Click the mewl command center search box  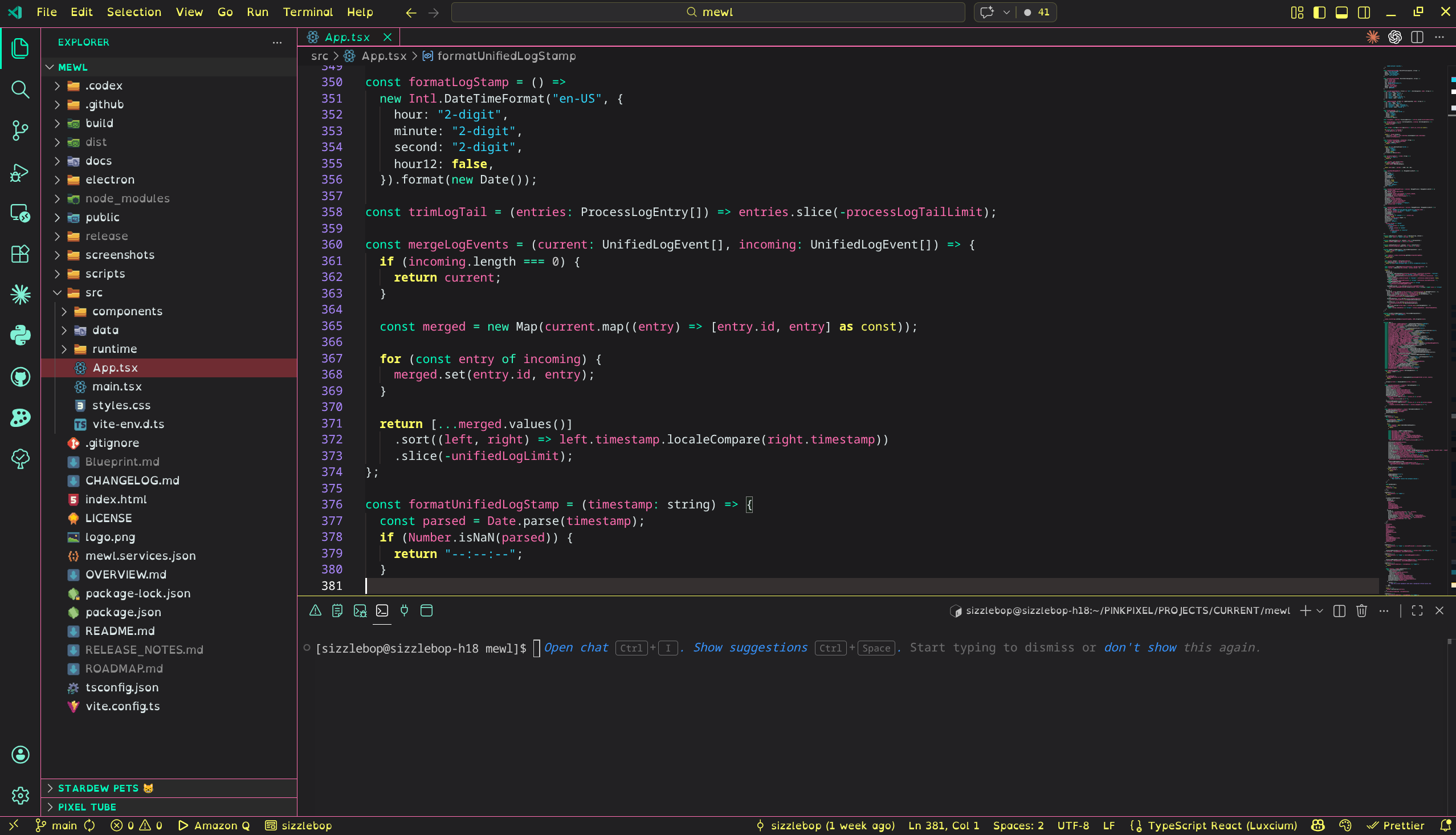(x=707, y=12)
